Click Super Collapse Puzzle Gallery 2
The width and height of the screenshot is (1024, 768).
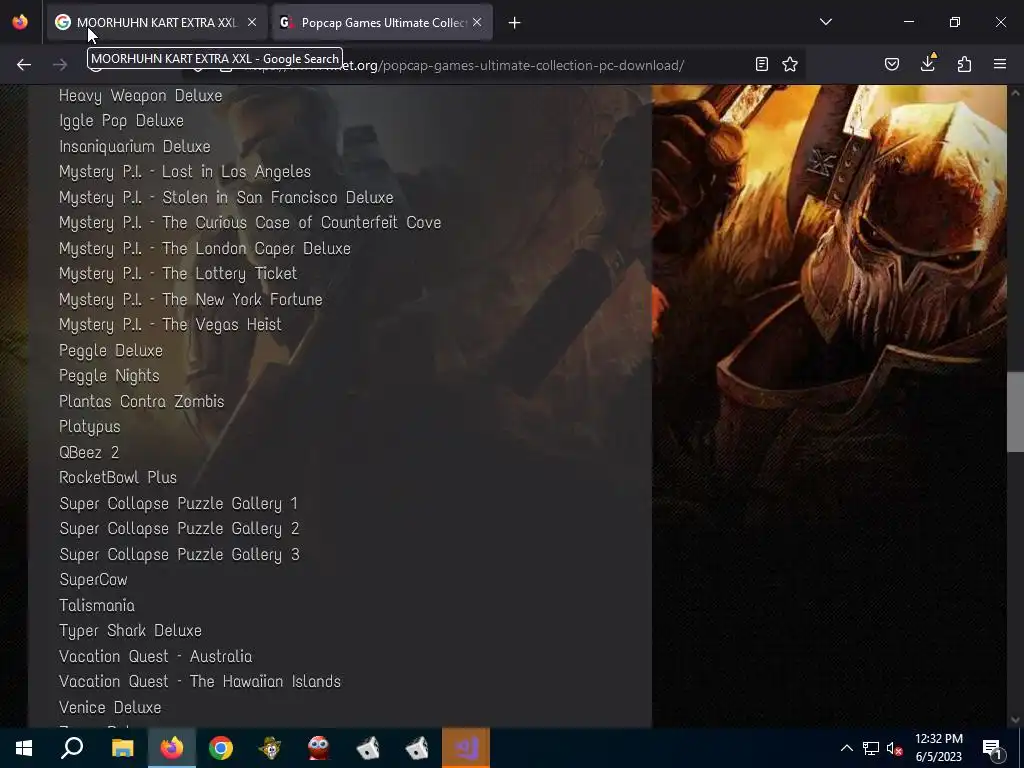point(179,528)
